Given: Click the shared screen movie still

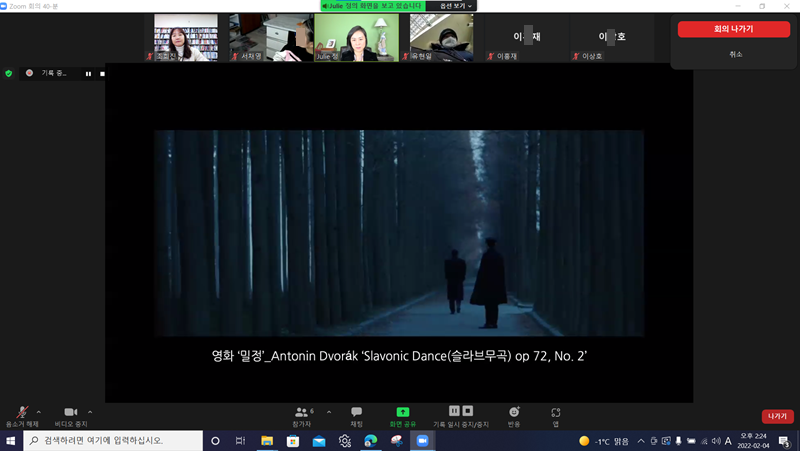Looking at the screenshot, I should [399, 233].
